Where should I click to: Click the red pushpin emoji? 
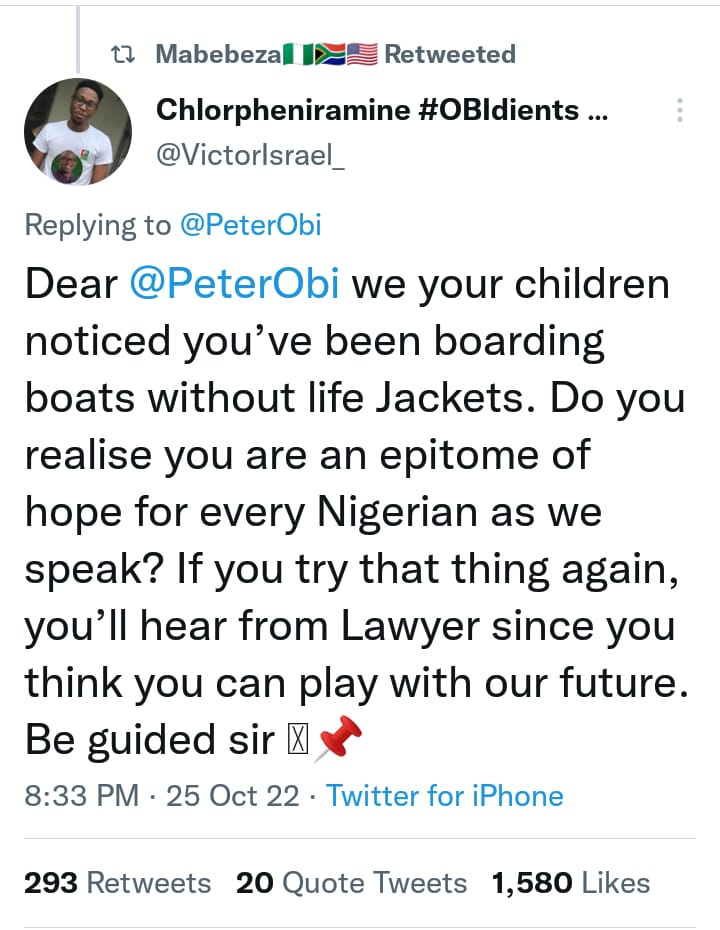click(x=338, y=741)
